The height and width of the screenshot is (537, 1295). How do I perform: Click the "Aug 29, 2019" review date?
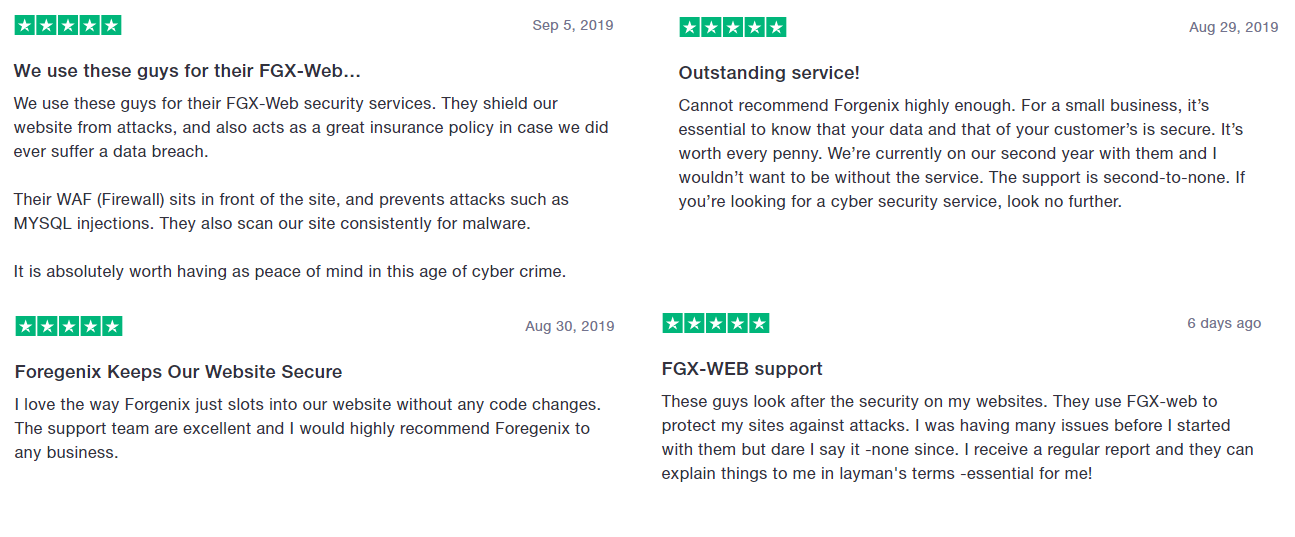[1233, 27]
